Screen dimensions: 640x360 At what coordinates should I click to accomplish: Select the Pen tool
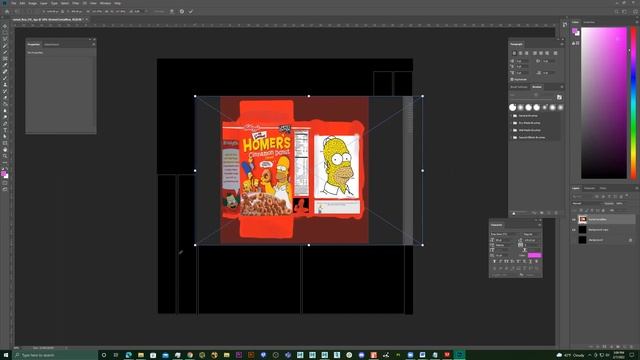pos(5,124)
